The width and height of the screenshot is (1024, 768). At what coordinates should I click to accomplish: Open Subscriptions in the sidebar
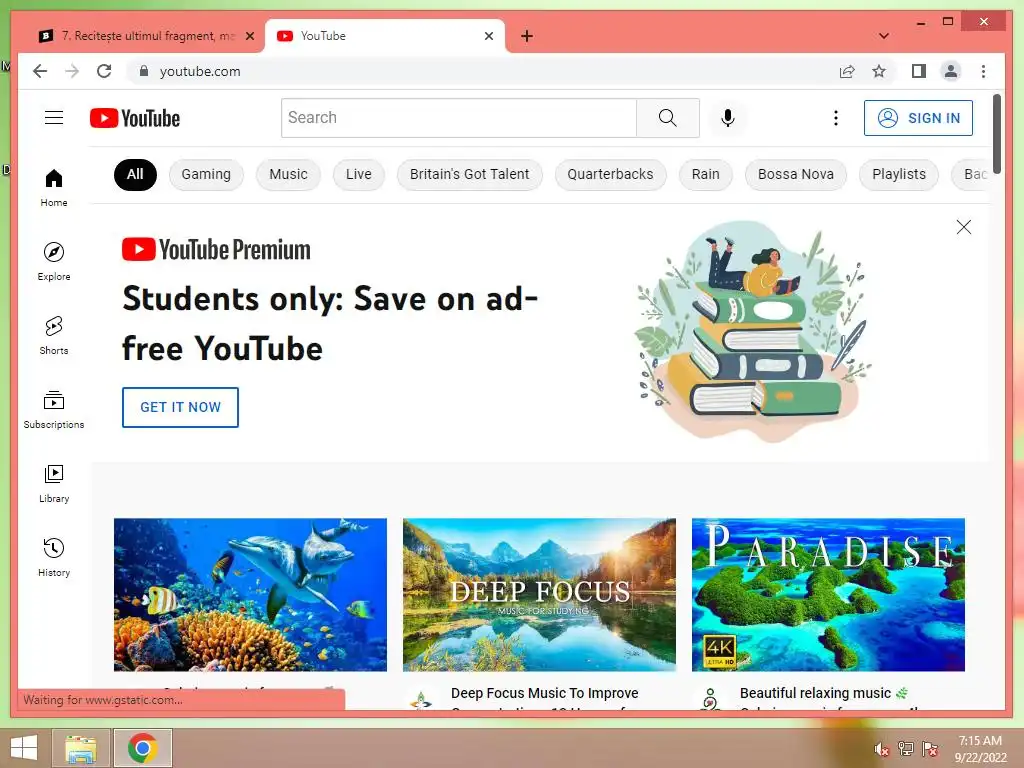(x=54, y=409)
